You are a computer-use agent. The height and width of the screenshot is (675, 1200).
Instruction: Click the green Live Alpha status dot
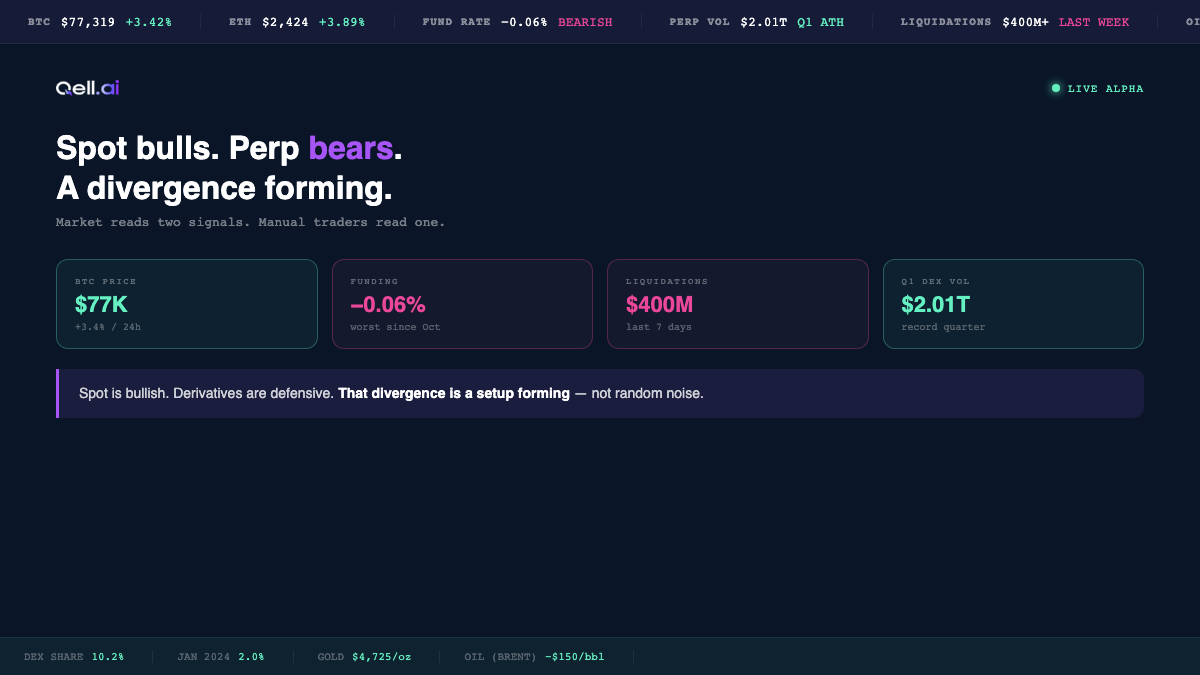pos(1055,88)
